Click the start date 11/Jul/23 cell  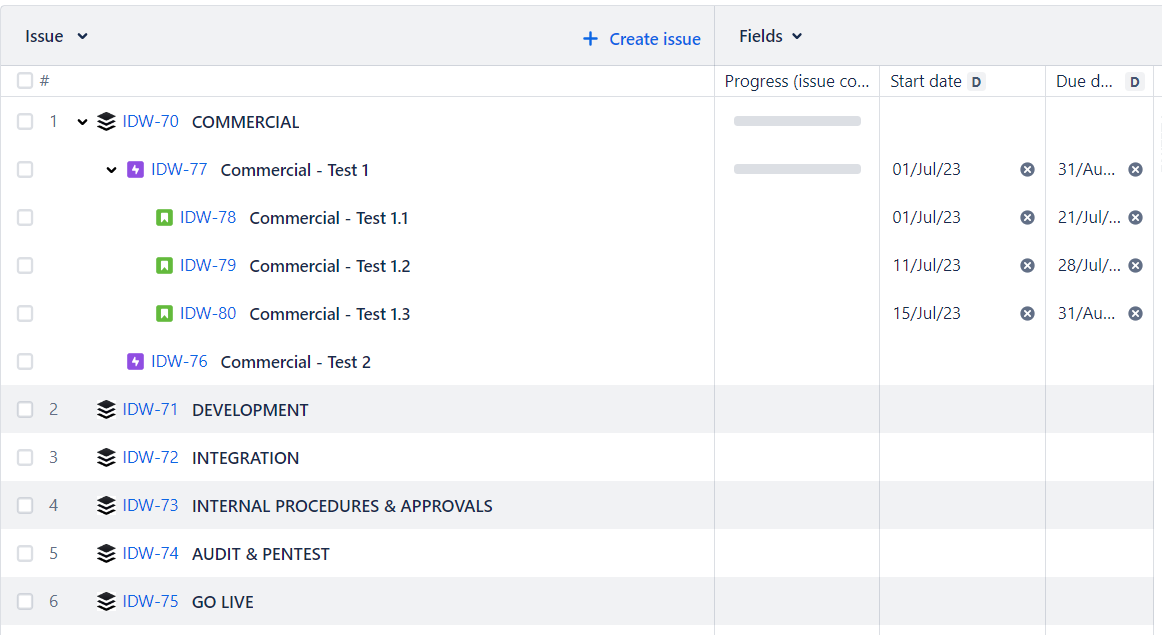click(x=926, y=265)
